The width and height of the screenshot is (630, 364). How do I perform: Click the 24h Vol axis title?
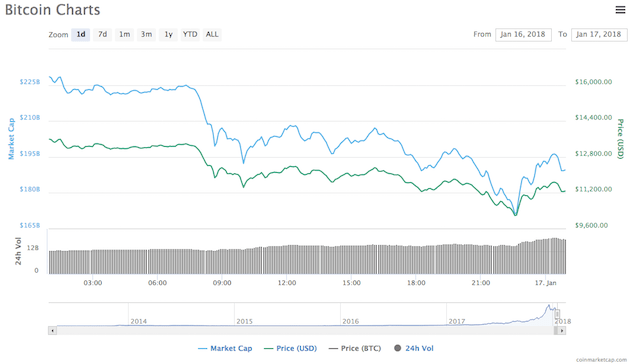tap(18, 251)
